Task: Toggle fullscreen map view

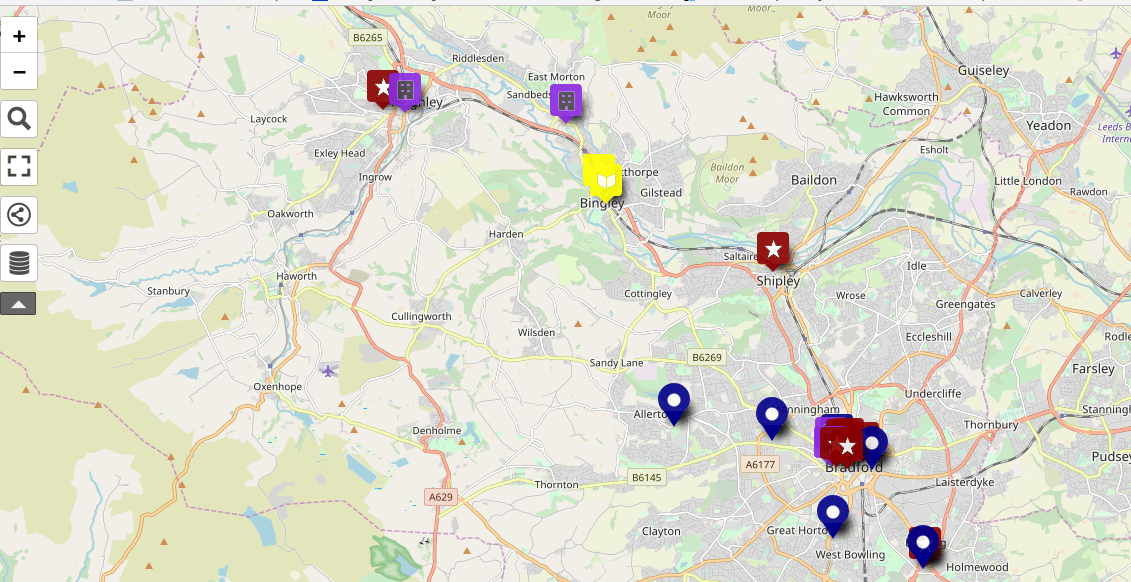Action: pos(19,166)
